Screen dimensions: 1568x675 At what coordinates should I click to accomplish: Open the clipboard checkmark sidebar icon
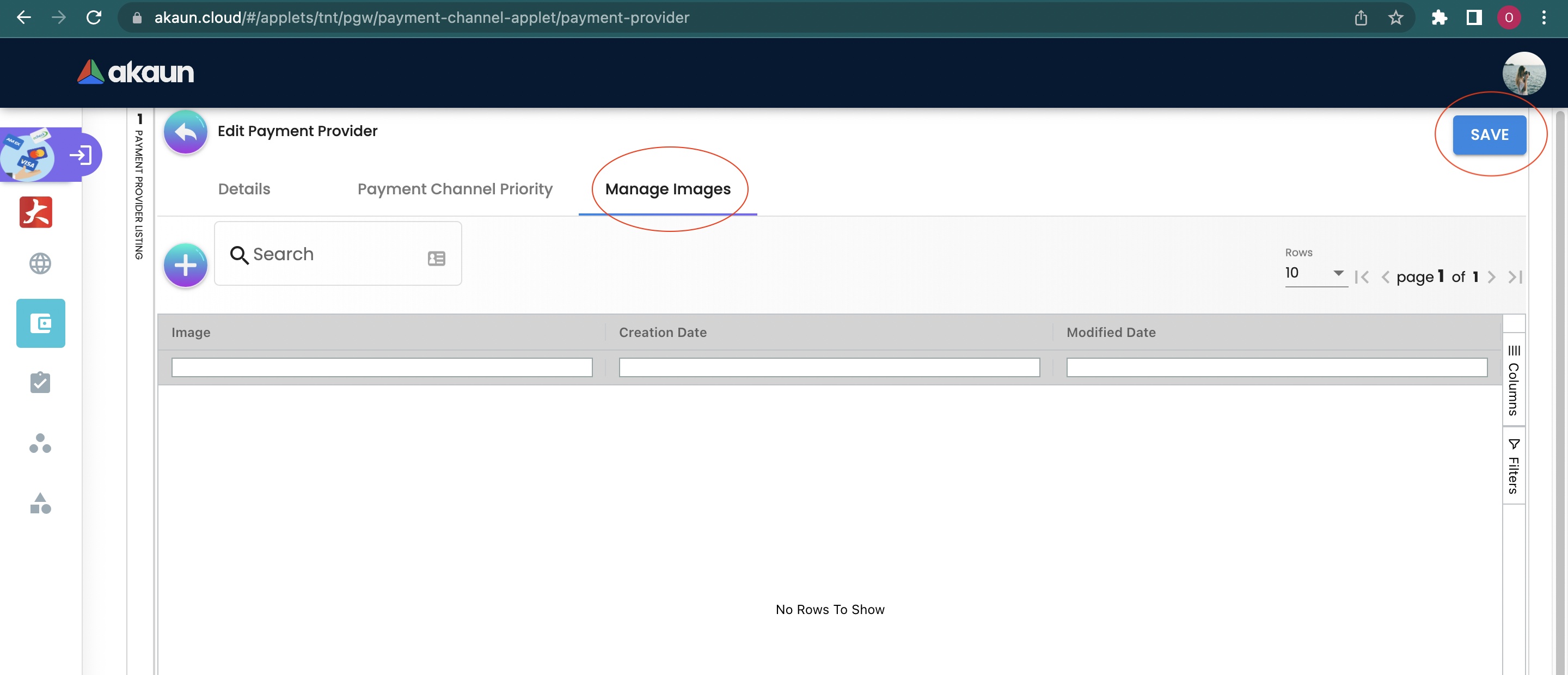coord(40,382)
